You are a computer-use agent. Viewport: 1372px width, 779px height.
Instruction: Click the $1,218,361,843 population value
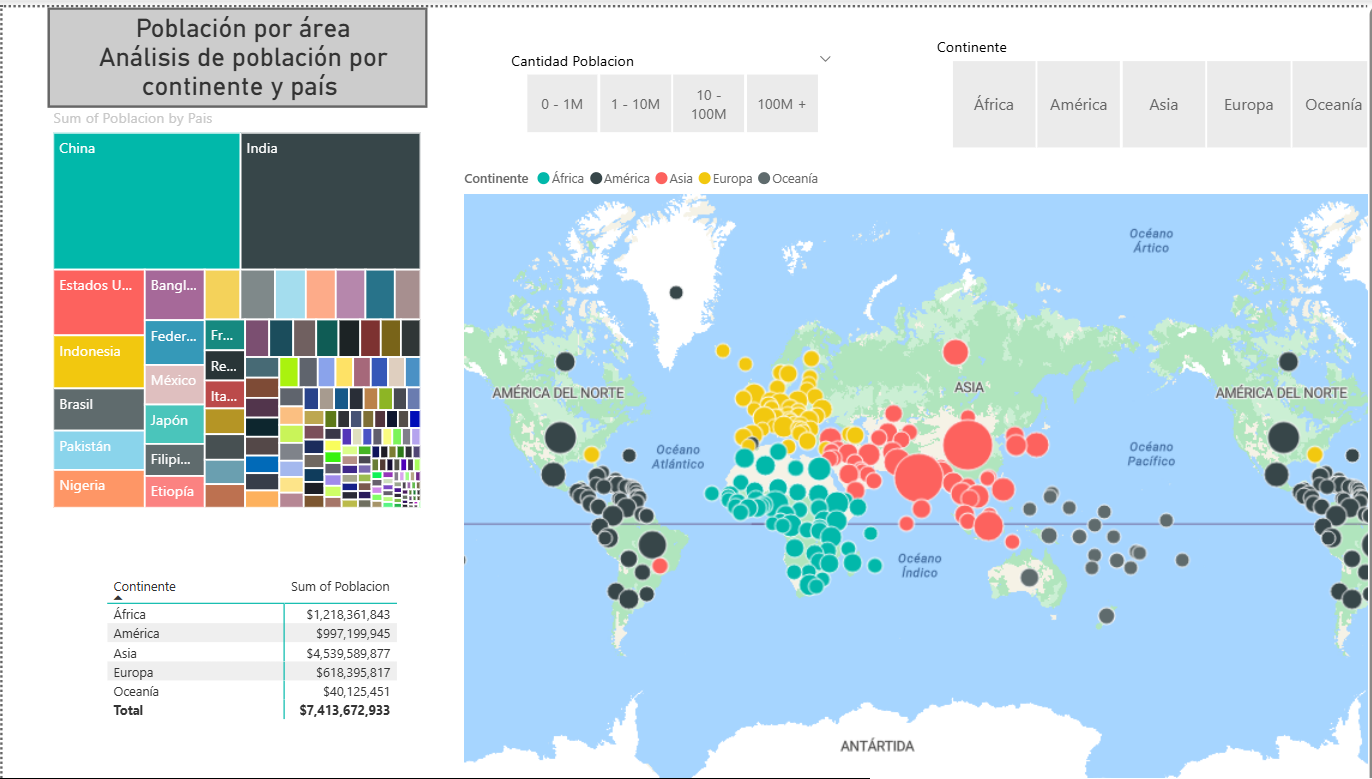[x=349, y=614]
